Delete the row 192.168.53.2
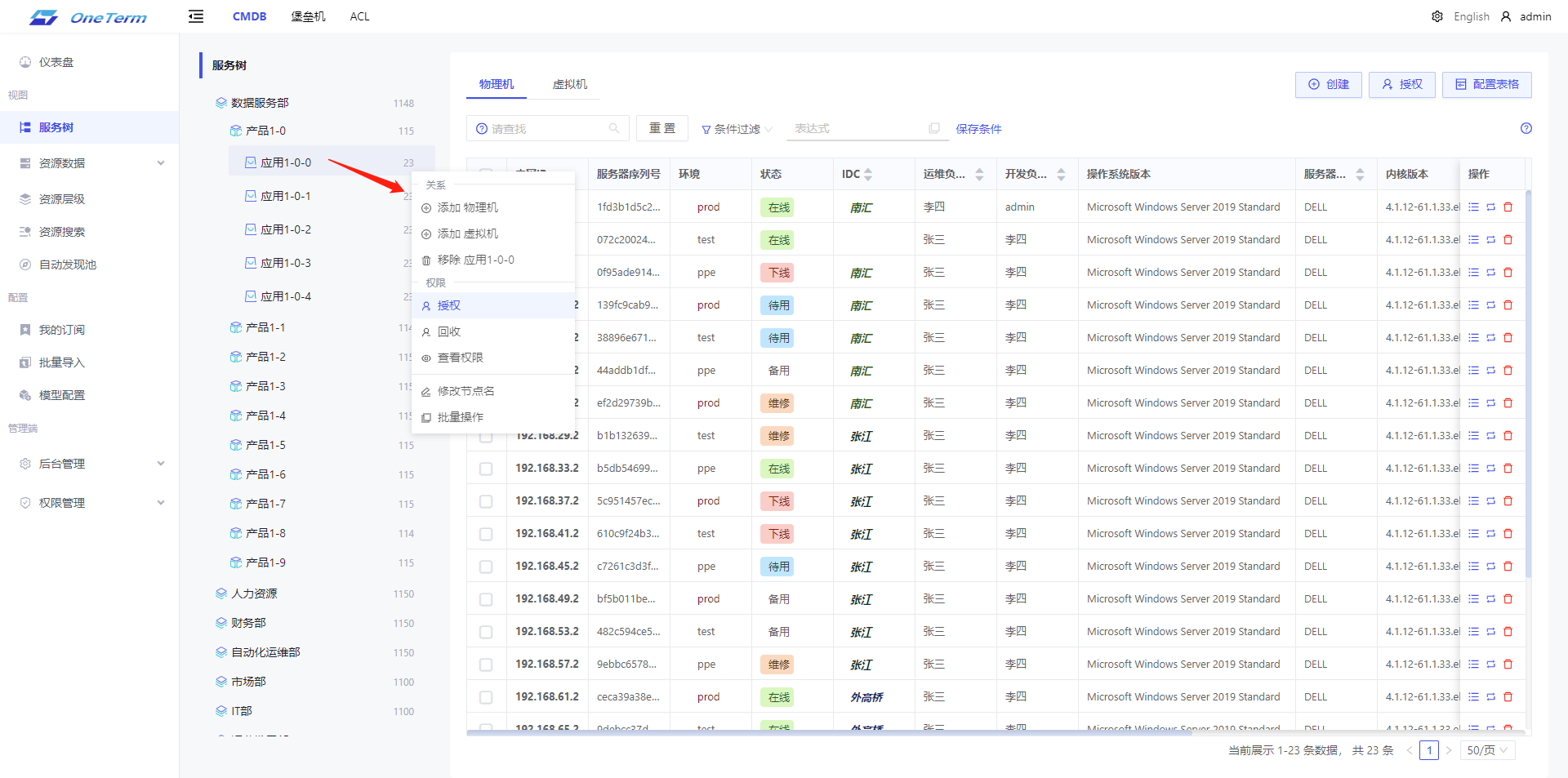The height and width of the screenshot is (778, 1568). pos(1508,632)
